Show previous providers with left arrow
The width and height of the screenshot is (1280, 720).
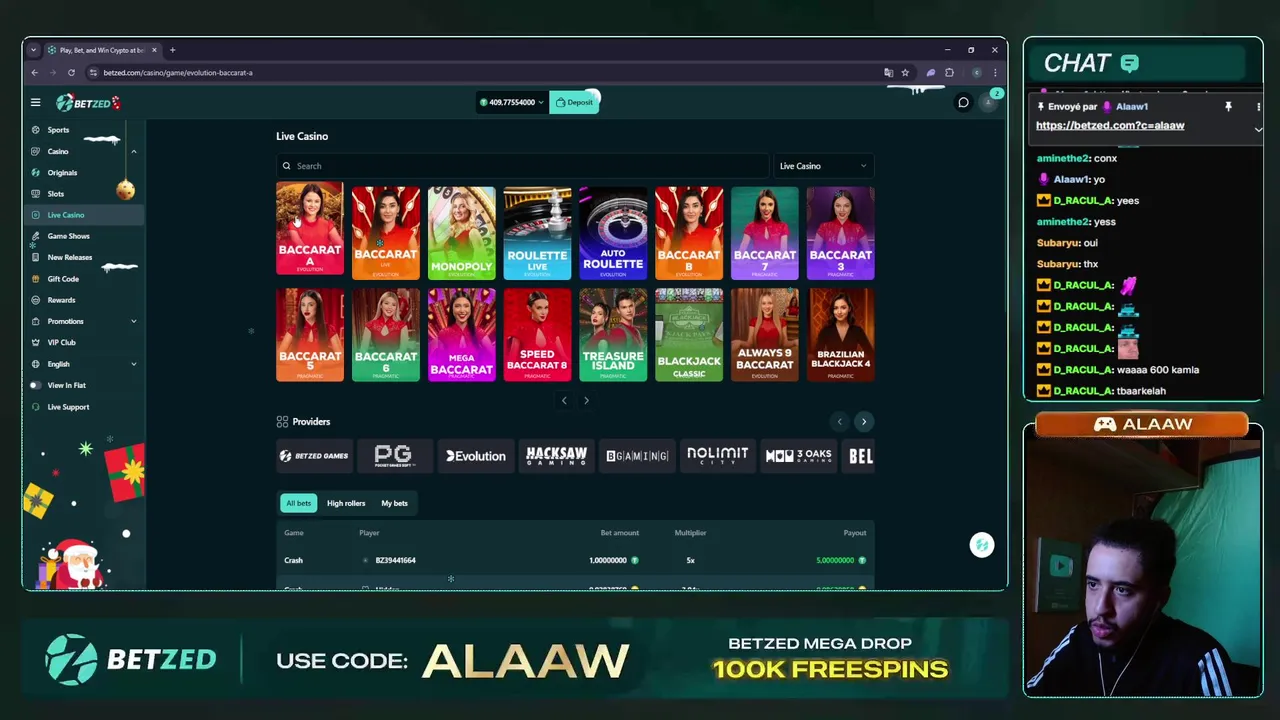coord(840,422)
